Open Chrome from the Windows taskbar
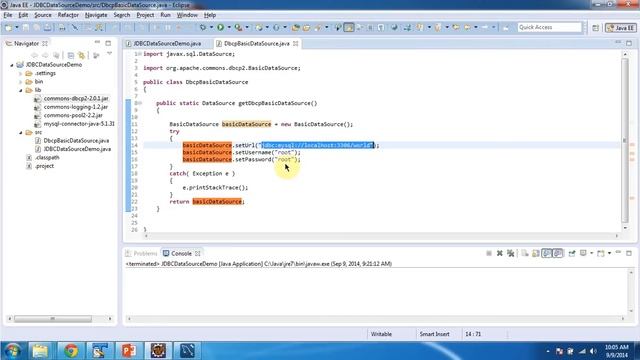Viewport: 640px width, 360px height. tap(71, 351)
